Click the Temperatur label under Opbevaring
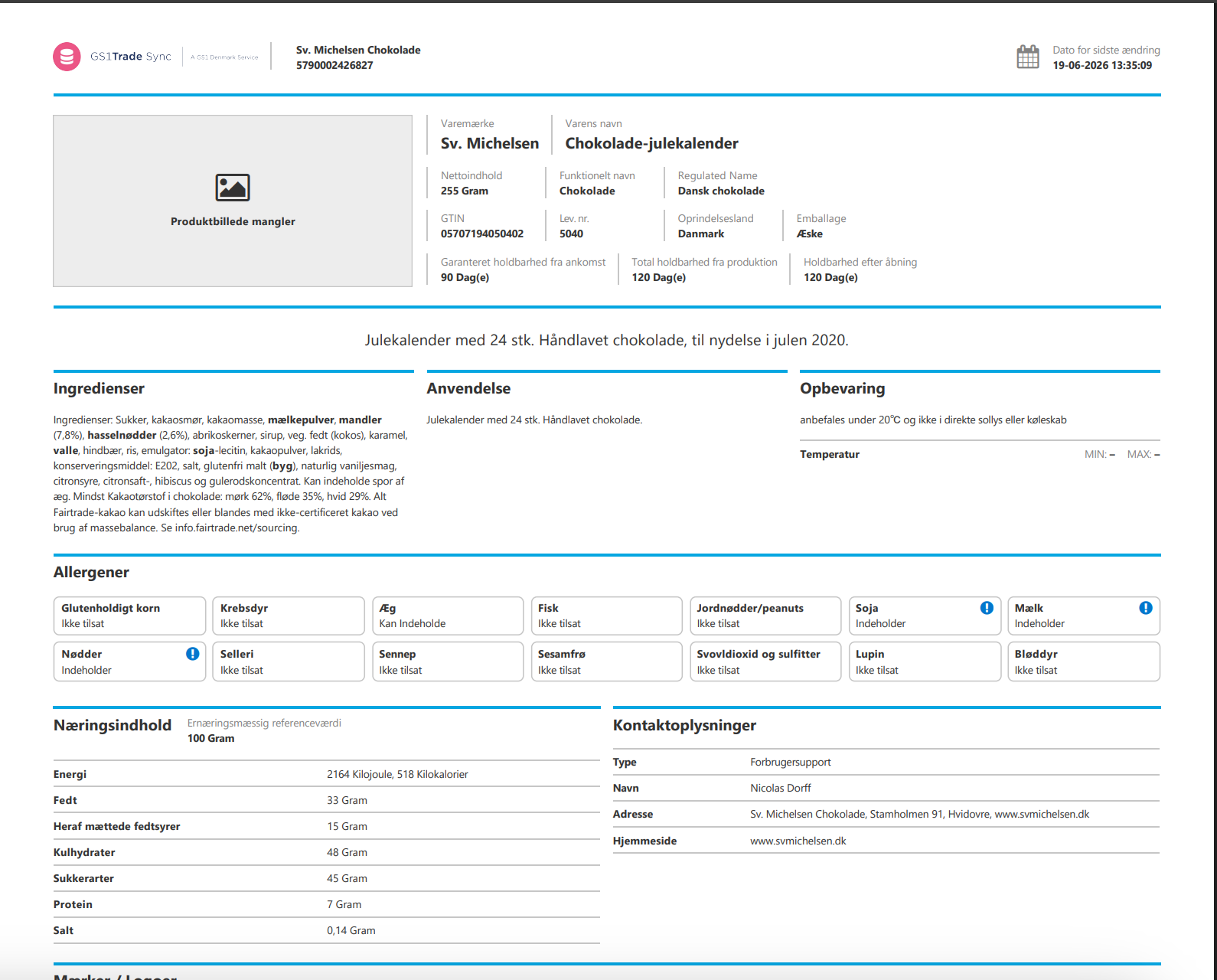The image size is (1217, 980). click(x=830, y=454)
